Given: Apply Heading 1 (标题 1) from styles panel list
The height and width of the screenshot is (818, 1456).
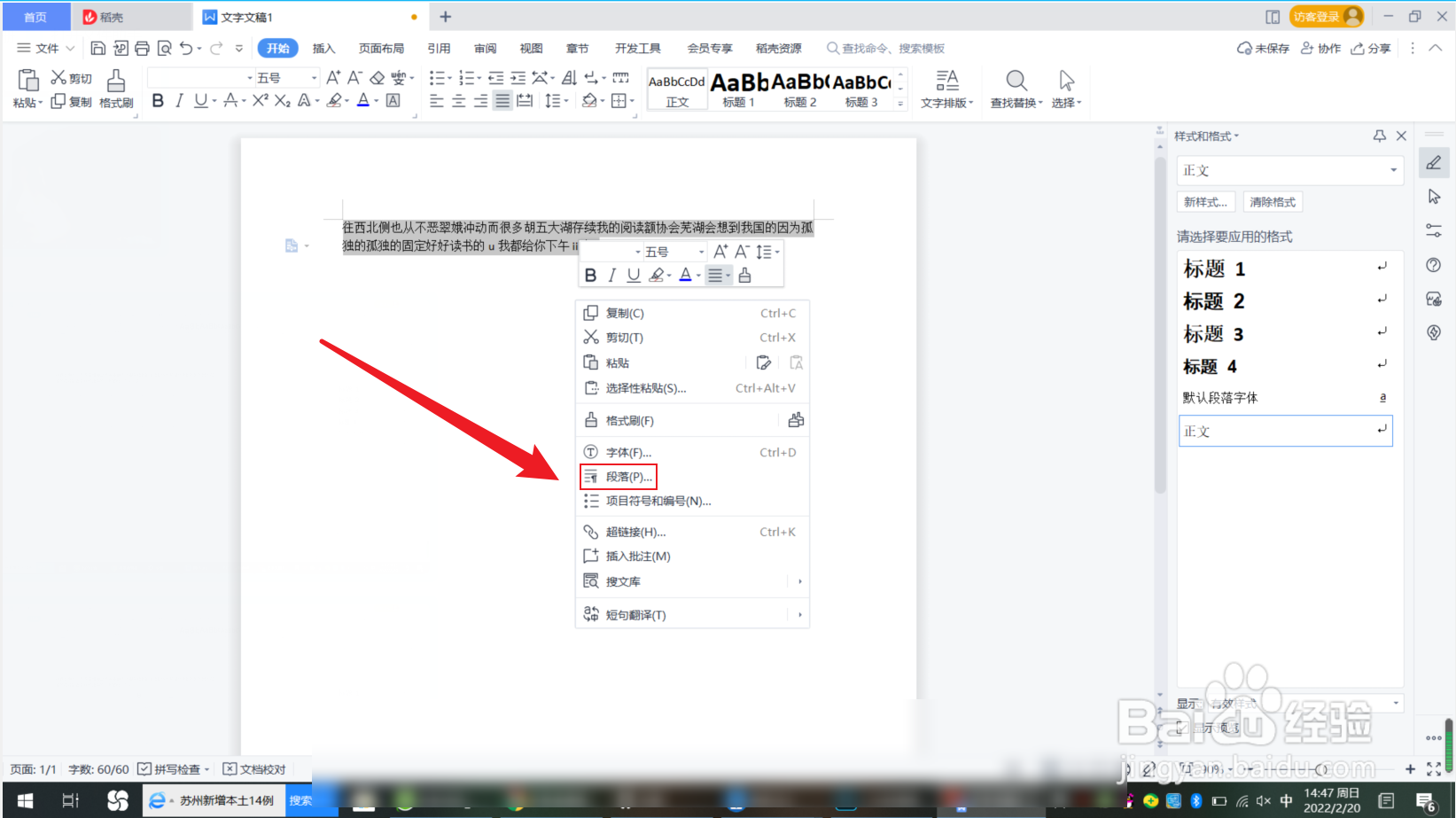Looking at the screenshot, I should pos(1285,269).
